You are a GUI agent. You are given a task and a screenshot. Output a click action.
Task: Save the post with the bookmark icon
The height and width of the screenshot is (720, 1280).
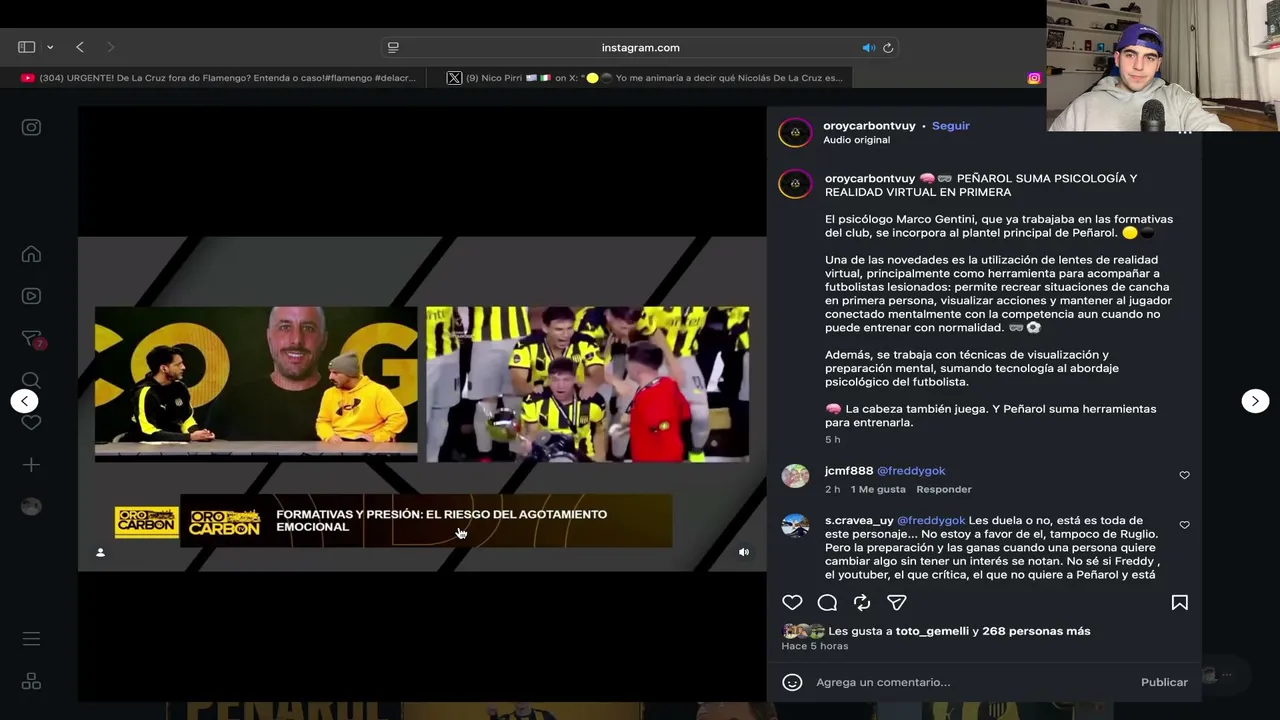1180,602
